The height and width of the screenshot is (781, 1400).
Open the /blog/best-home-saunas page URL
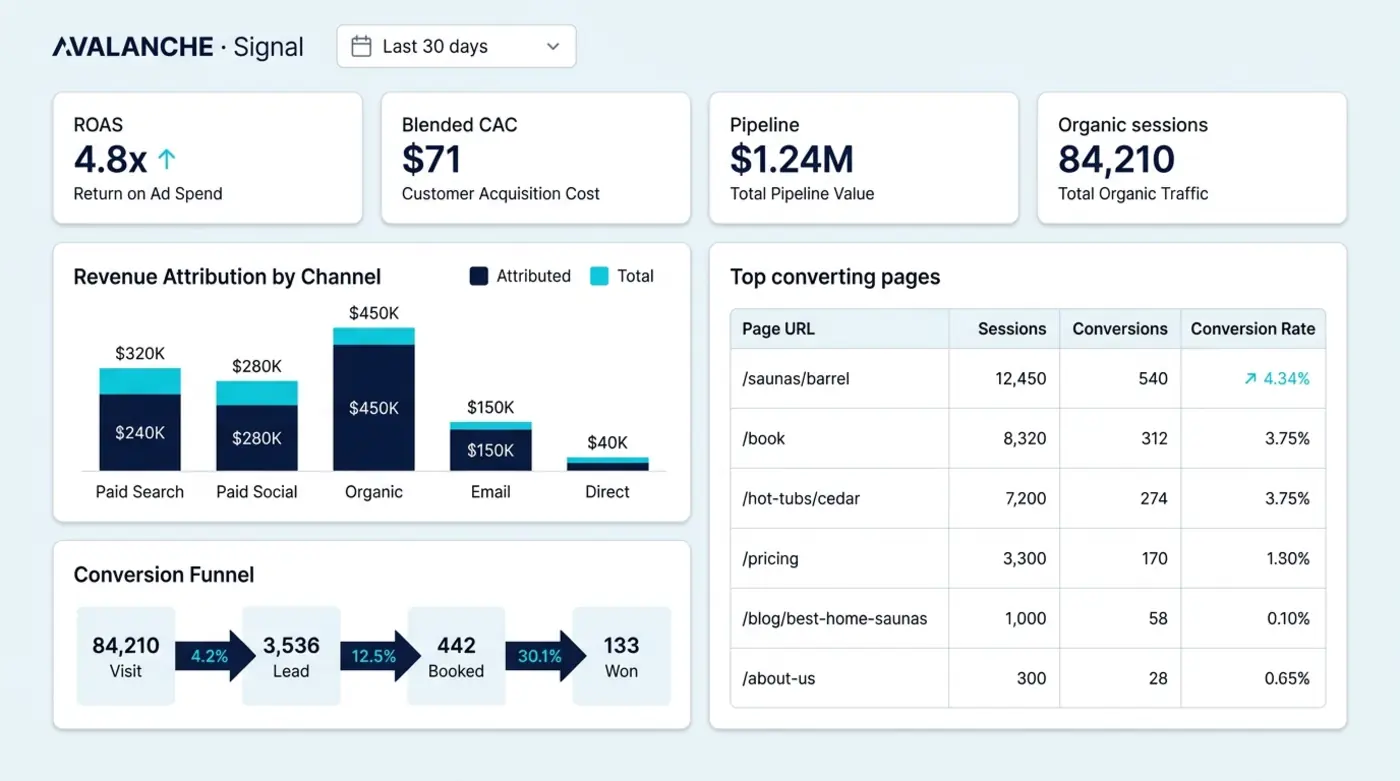(834, 618)
